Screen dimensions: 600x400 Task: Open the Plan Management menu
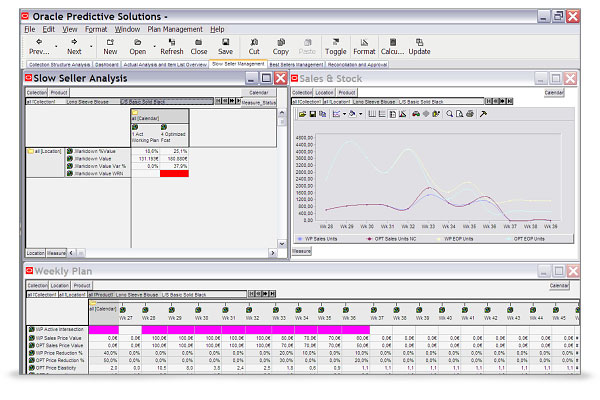pos(175,29)
